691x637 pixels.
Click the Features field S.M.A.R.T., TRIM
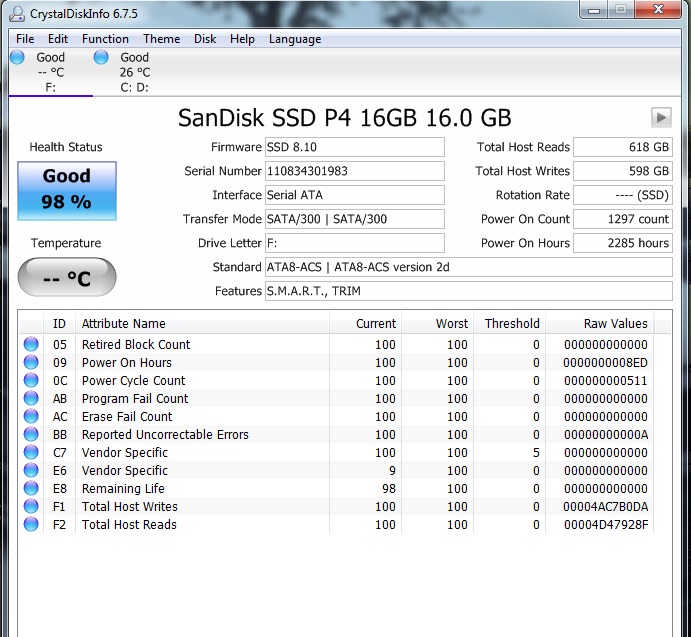point(469,291)
